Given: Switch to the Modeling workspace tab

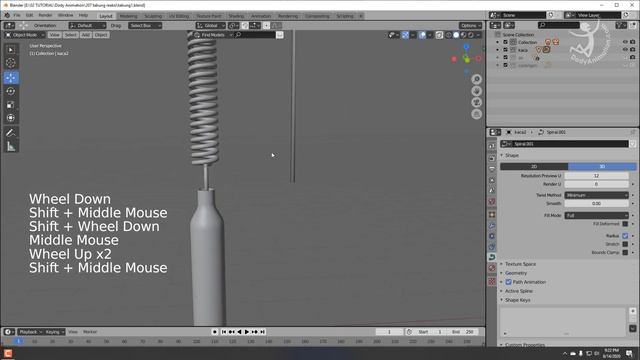Looking at the screenshot, I should (x=128, y=16).
